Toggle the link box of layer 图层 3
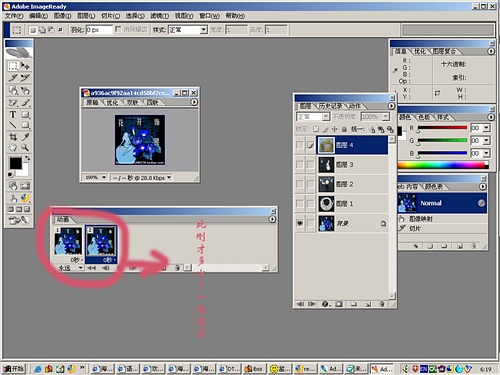Screen dimensions: 500x375 tap(311, 165)
